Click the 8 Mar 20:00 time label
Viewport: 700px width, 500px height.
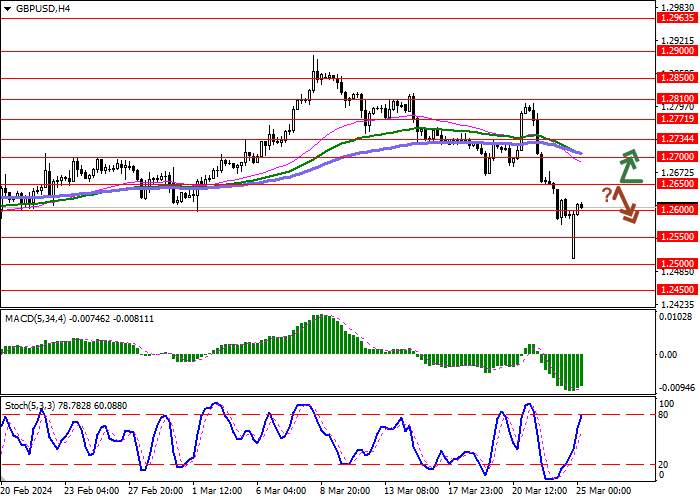346,491
